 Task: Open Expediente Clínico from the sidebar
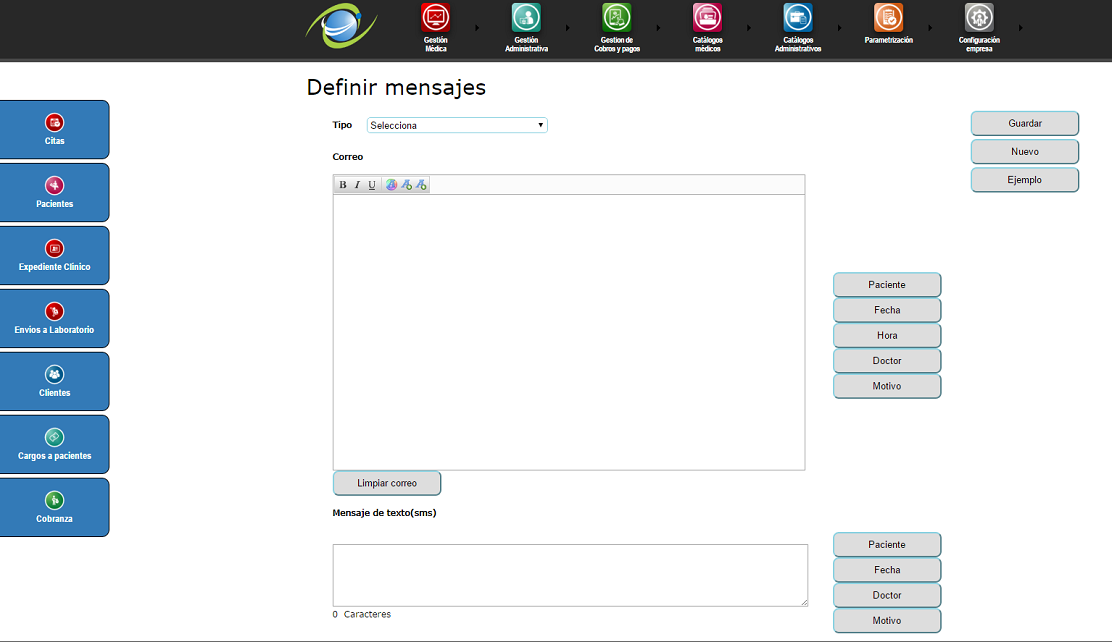(55, 255)
